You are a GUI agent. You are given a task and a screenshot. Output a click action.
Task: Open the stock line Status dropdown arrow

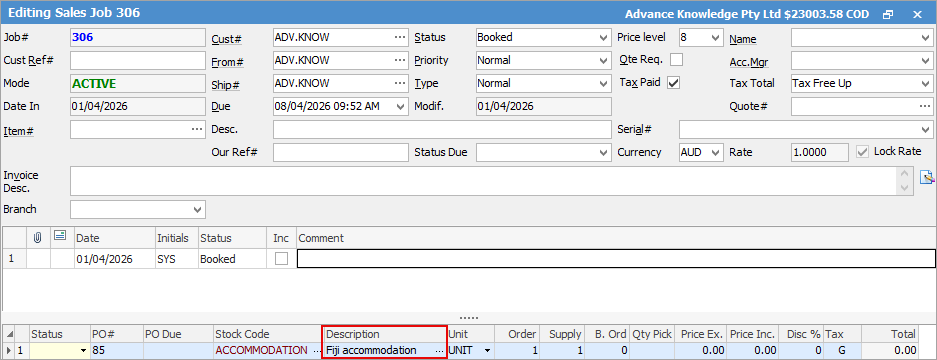coord(83,350)
